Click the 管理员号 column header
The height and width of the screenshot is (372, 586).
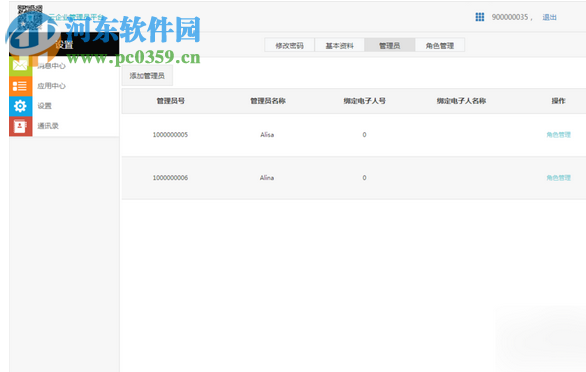click(170, 101)
